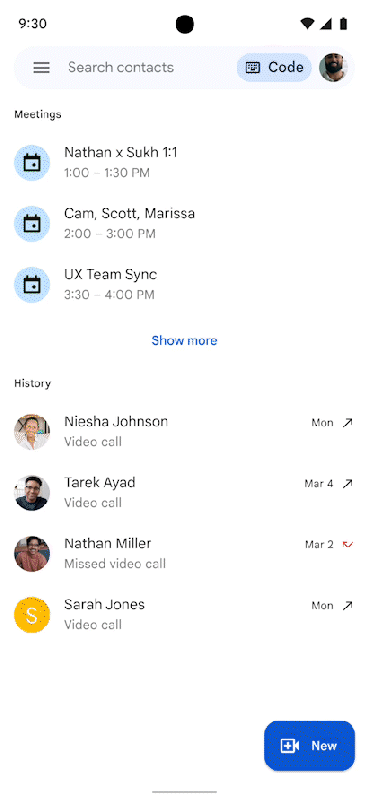Image resolution: width=370 pixels, height=800 pixels.
Task: Start a New video meeting
Action: (309, 745)
